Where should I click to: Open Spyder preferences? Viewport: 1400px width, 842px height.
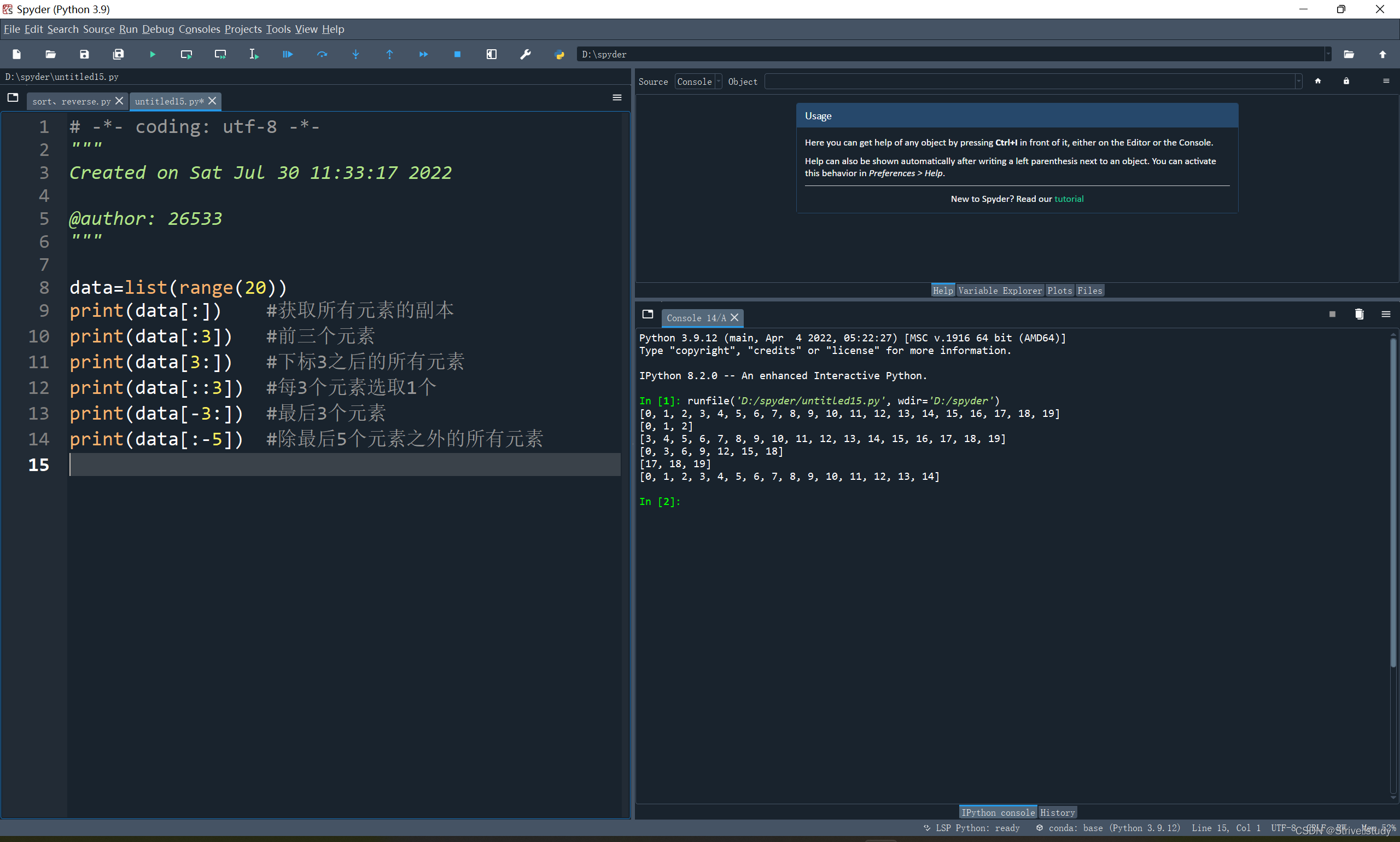526,54
